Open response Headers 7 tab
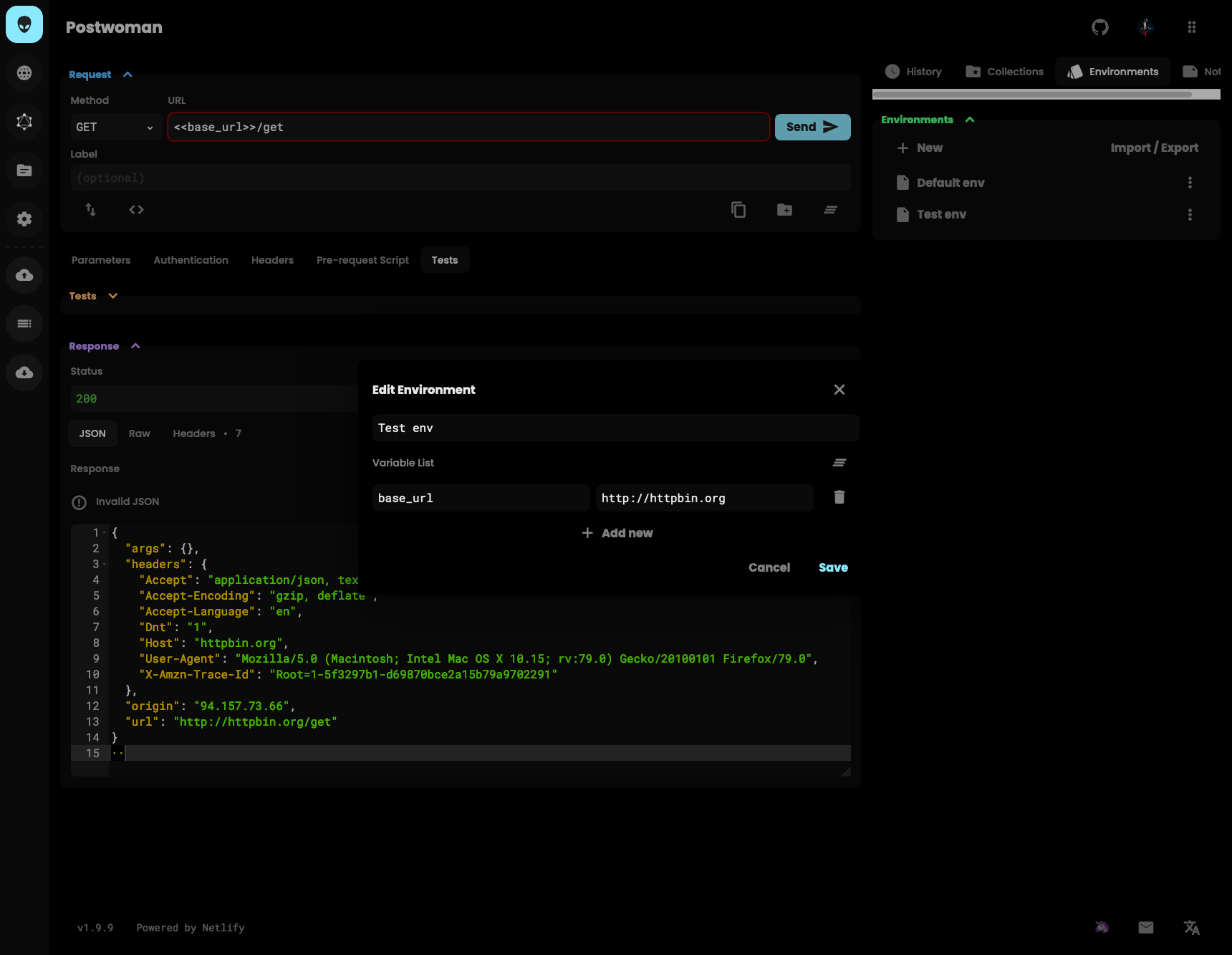This screenshot has height=955, width=1232. (207, 433)
